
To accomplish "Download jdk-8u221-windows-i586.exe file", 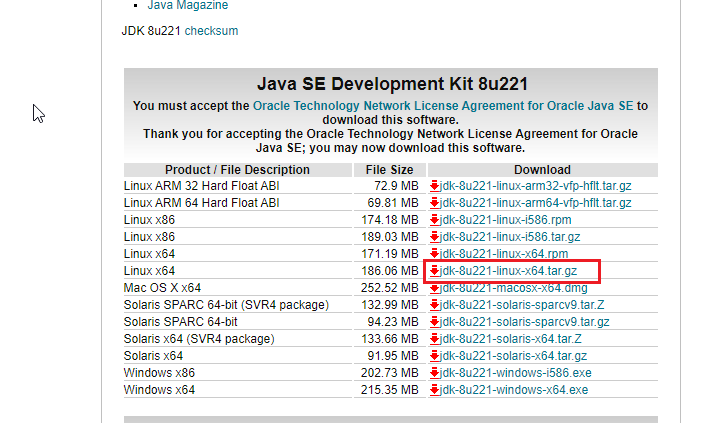I will coord(516,373).
